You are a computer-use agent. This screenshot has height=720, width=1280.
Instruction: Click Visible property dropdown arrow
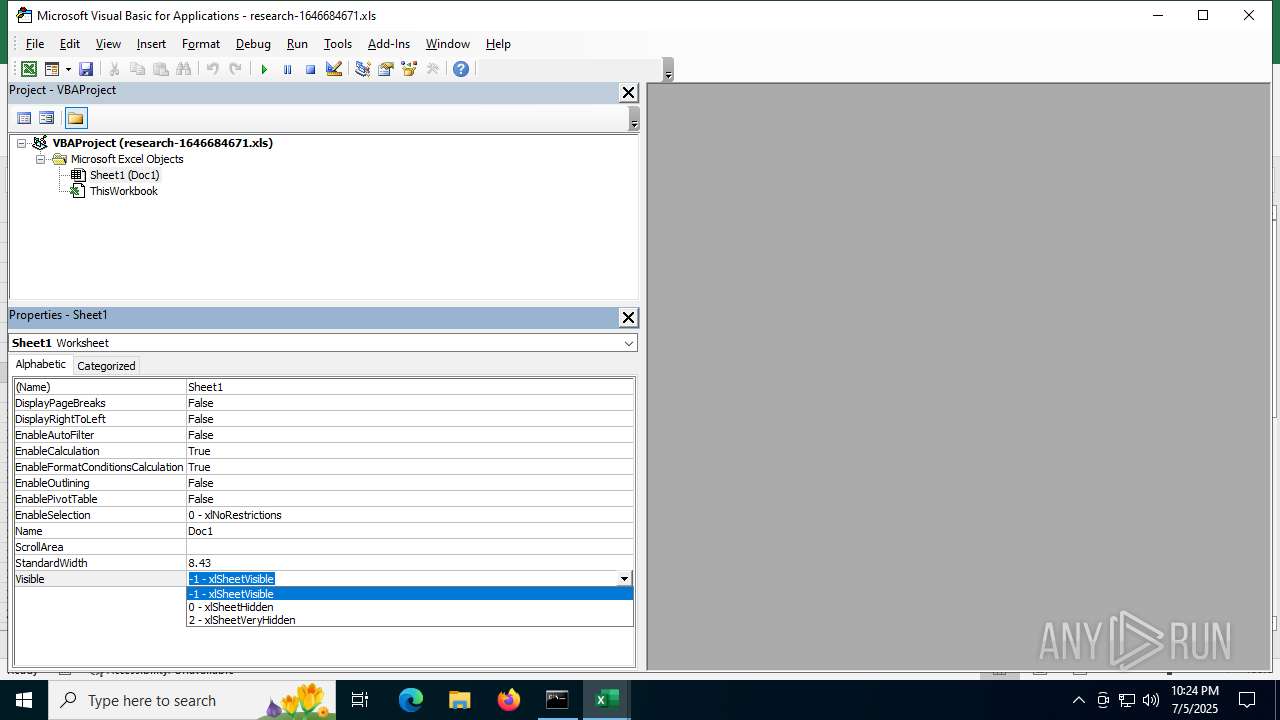(x=624, y=579)
